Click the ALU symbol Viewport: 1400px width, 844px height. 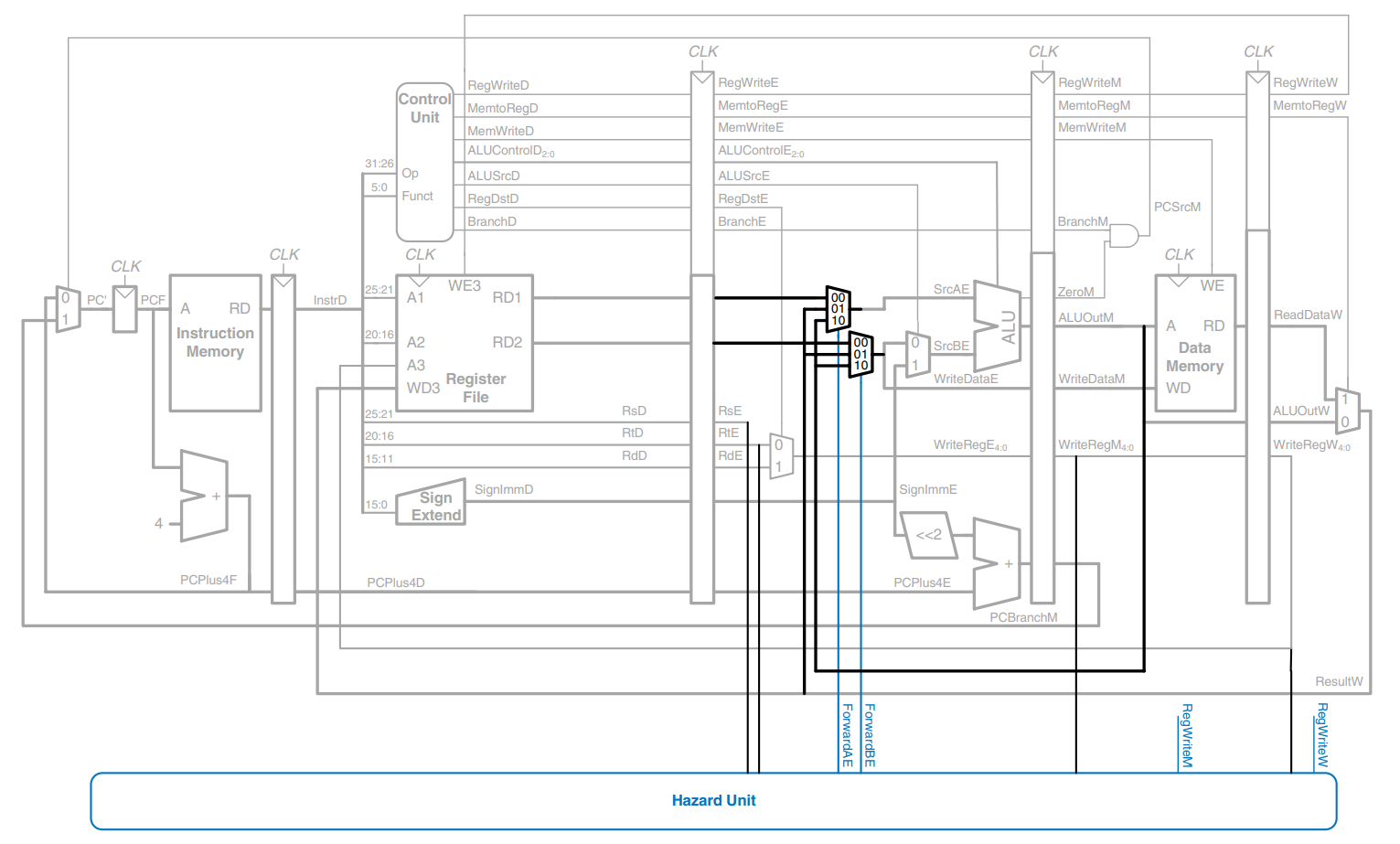tap(998, 326)
